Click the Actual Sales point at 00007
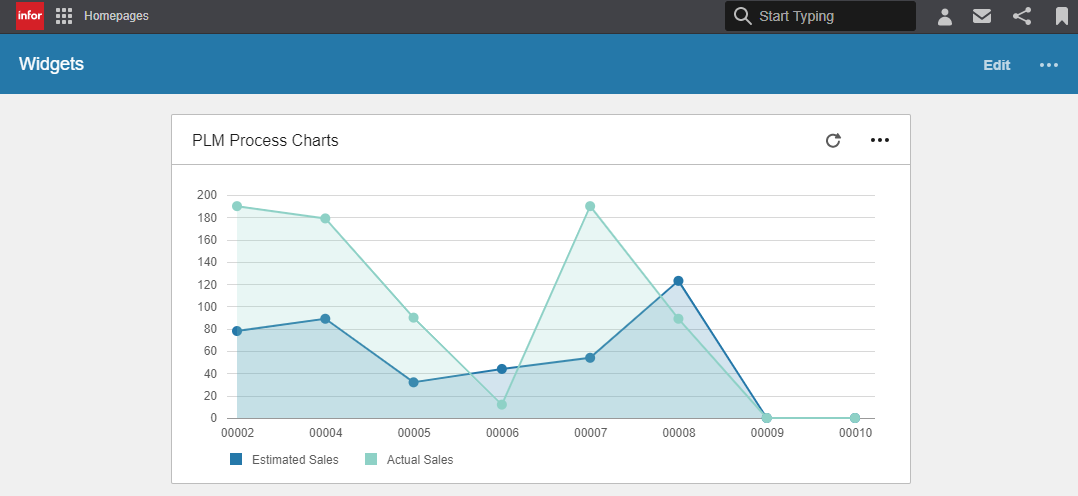The height and width of the screenshot is (496, 1078). pos(590,206)
